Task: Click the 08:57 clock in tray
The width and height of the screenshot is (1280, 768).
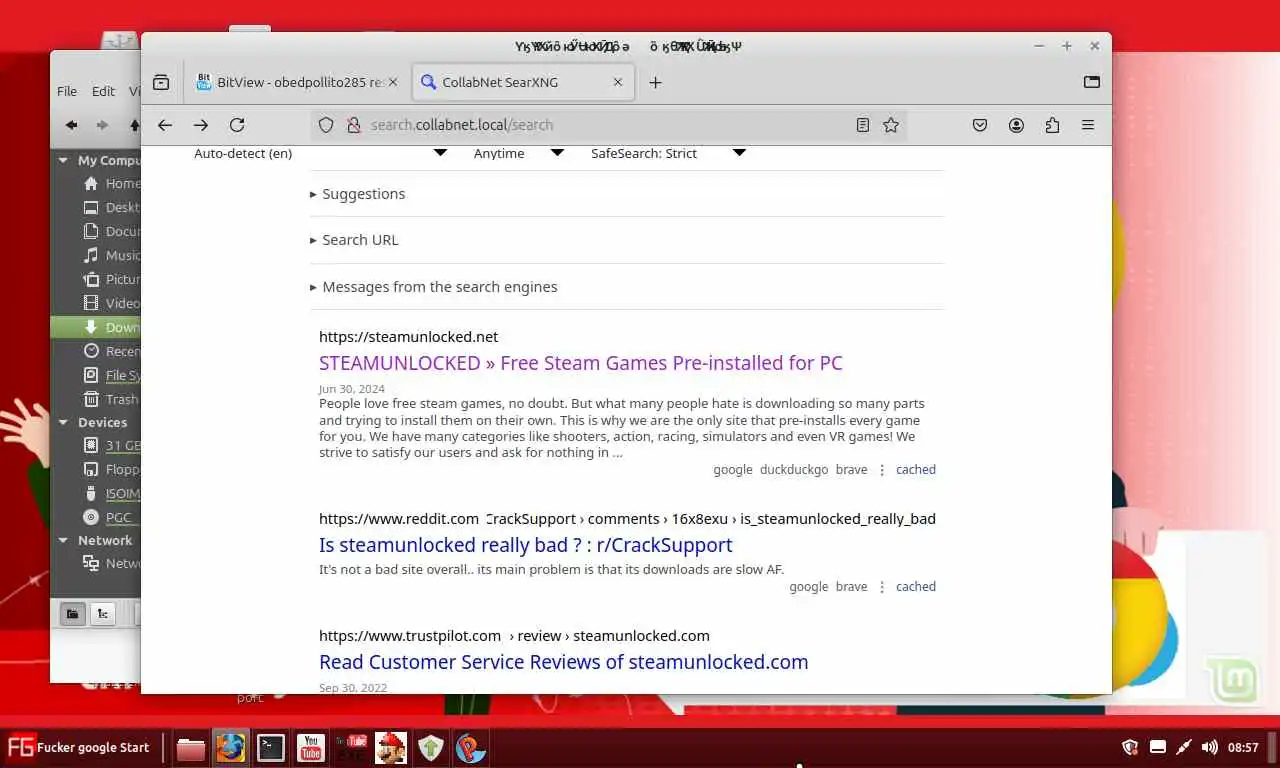Action: (x=1243, y=747)
